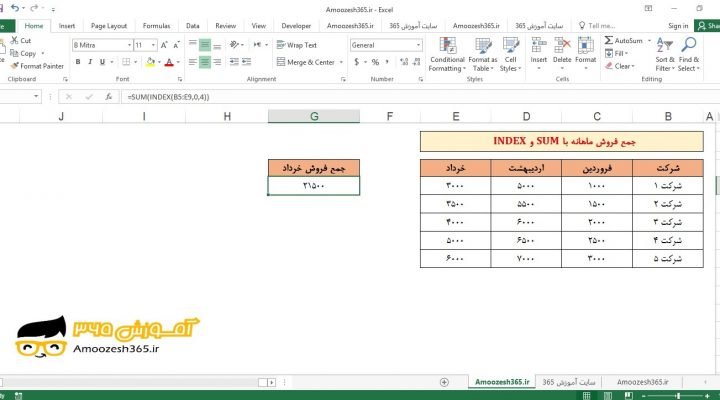Select the active Amoozesh365.ir sheet tab
Viewport: 720px width, 400px height.
pyautogui.click(x=502, y=382)
